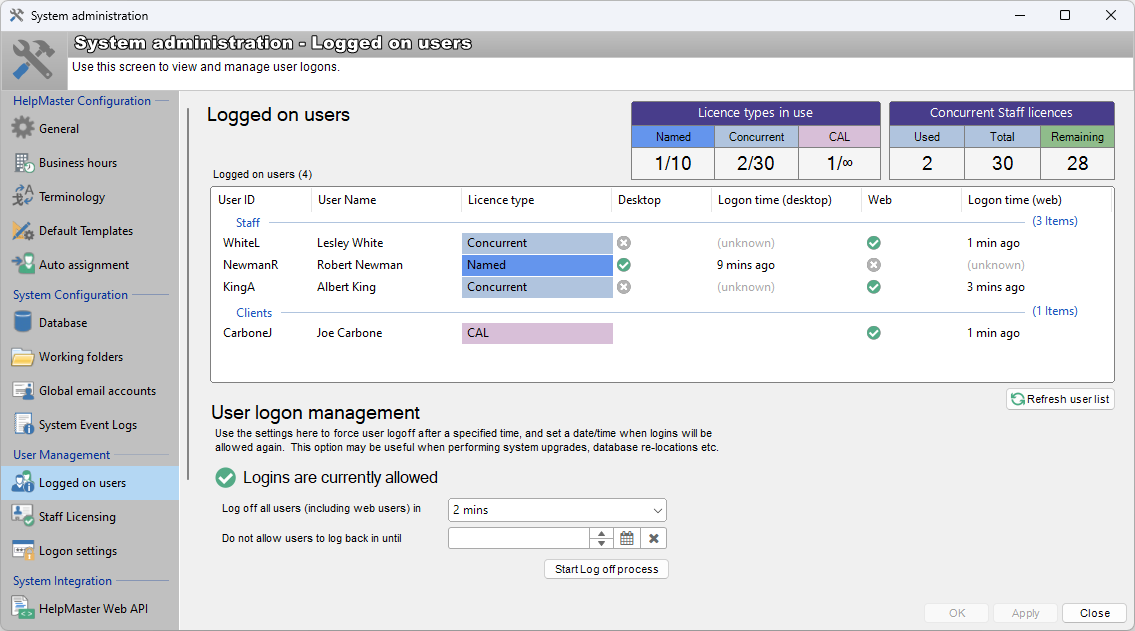The height and width of the screenshot is (631, 1135).
Task: Sort by Licence type column
Action: 536,200
